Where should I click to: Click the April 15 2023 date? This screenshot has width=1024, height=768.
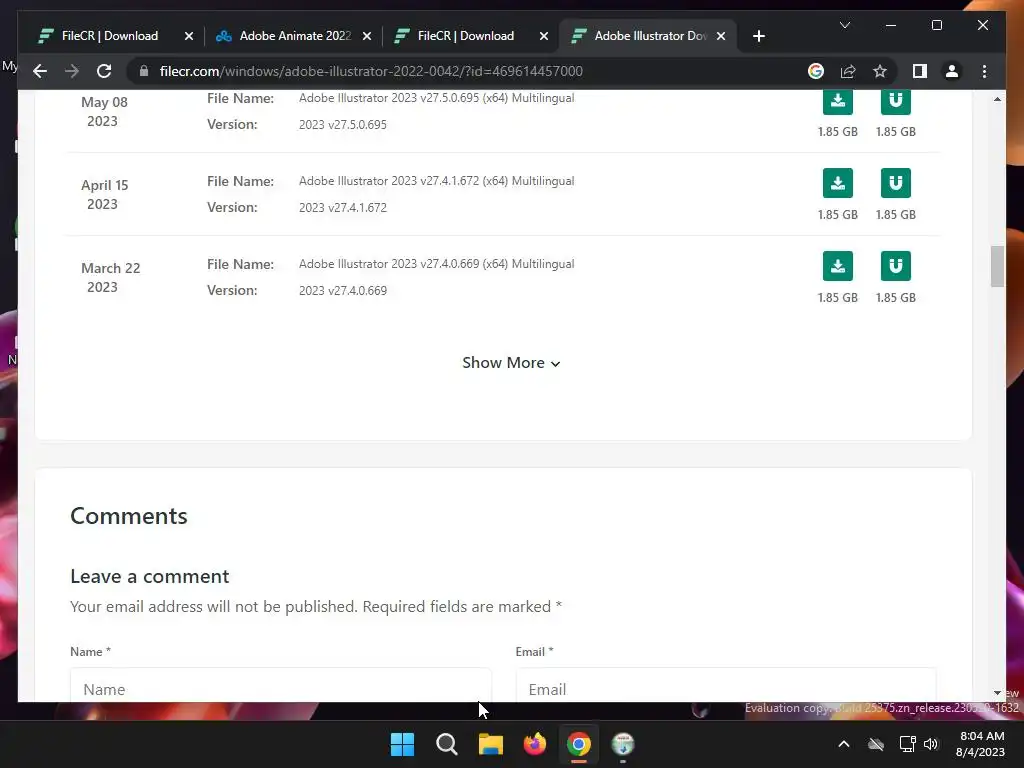click(x=104, y=195)
